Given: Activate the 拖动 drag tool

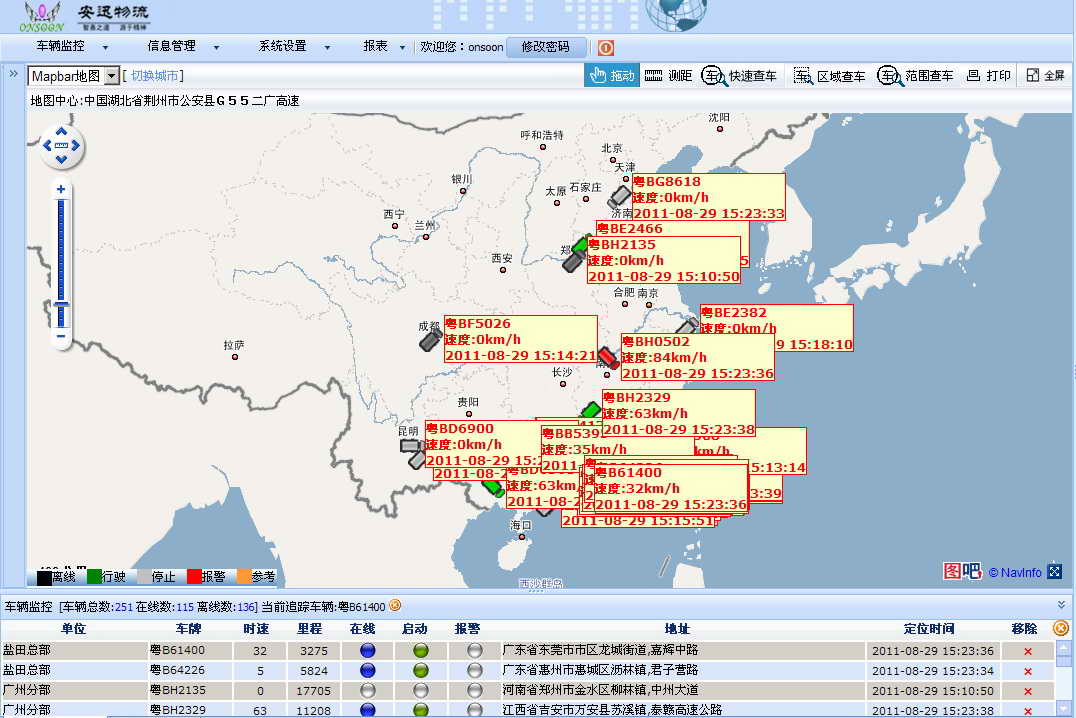Looking at the screenshot, I should (611, 76).
